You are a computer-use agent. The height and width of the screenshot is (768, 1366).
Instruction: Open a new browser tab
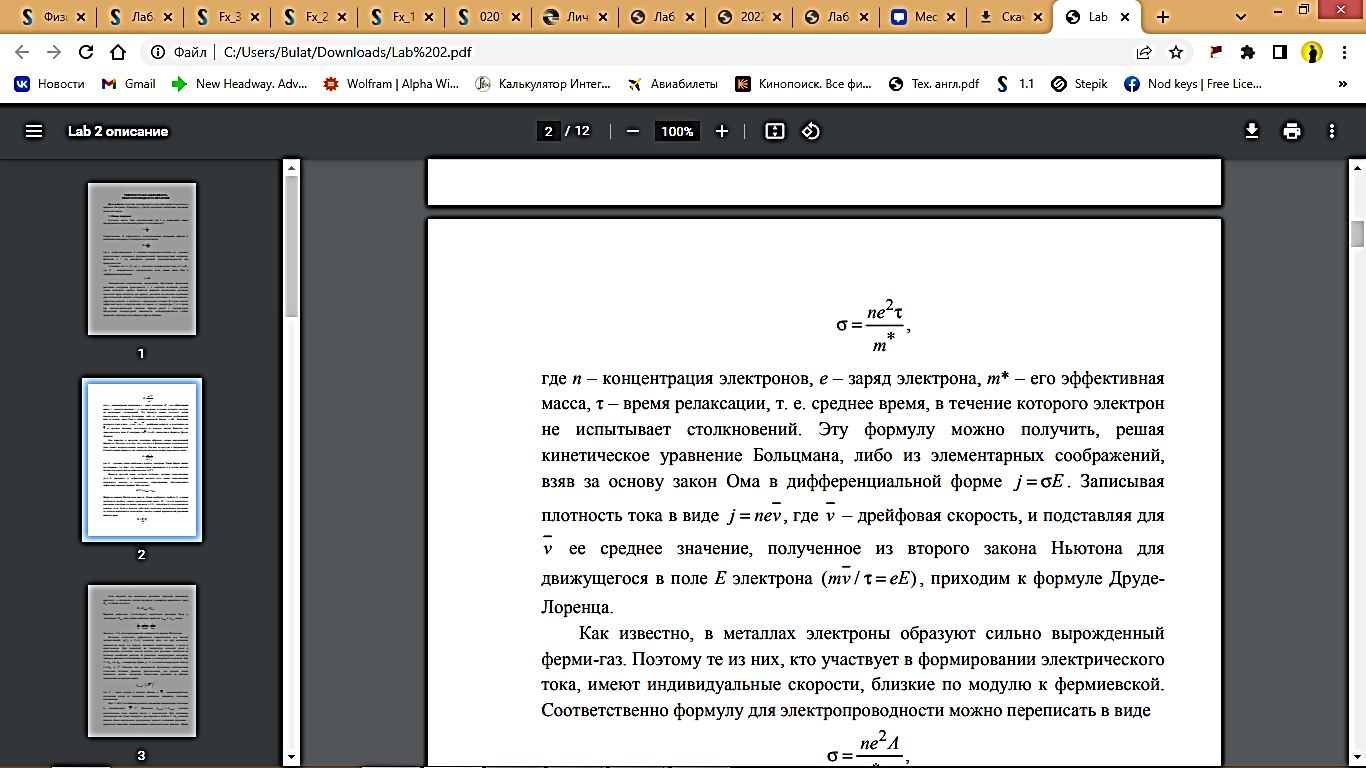[x=1162, y=17]
